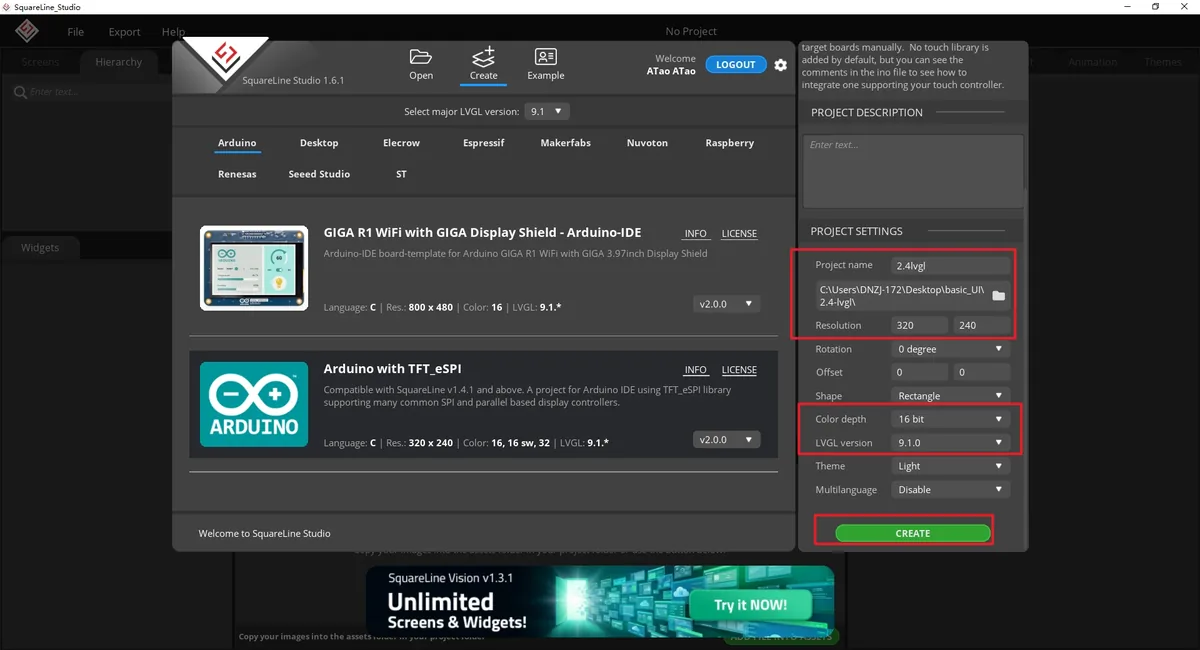Switch to the Screens tab
The image size is (1200, 650).
pos(40,62)
